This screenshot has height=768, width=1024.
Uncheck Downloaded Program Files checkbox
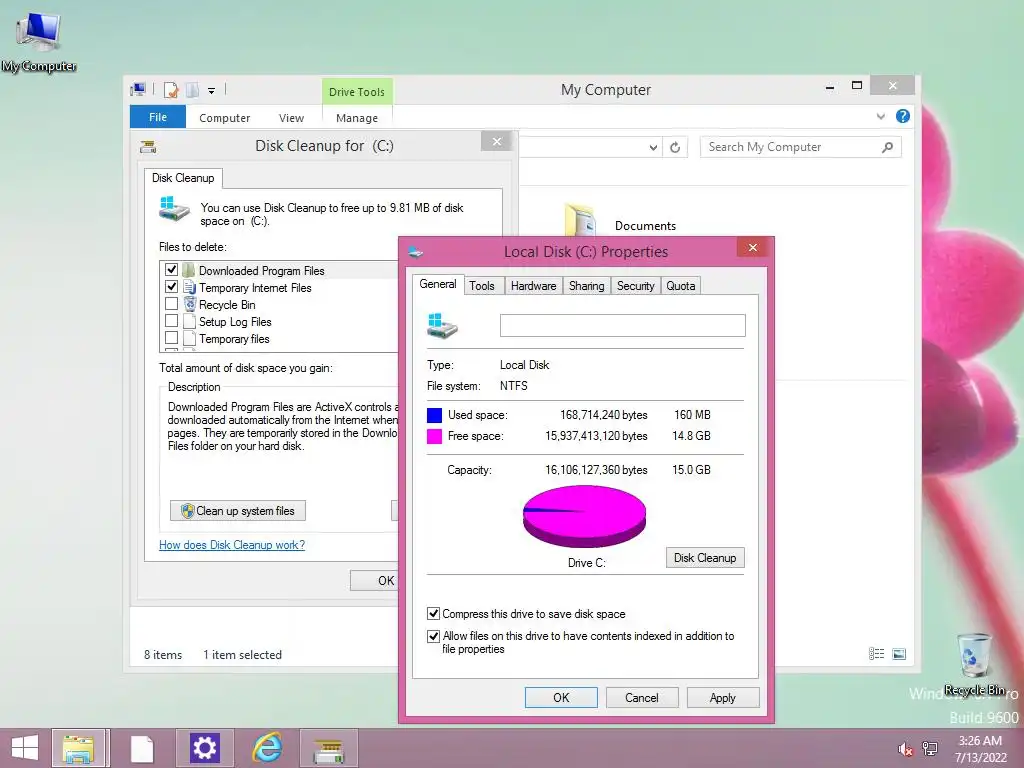tap(172, 270)
